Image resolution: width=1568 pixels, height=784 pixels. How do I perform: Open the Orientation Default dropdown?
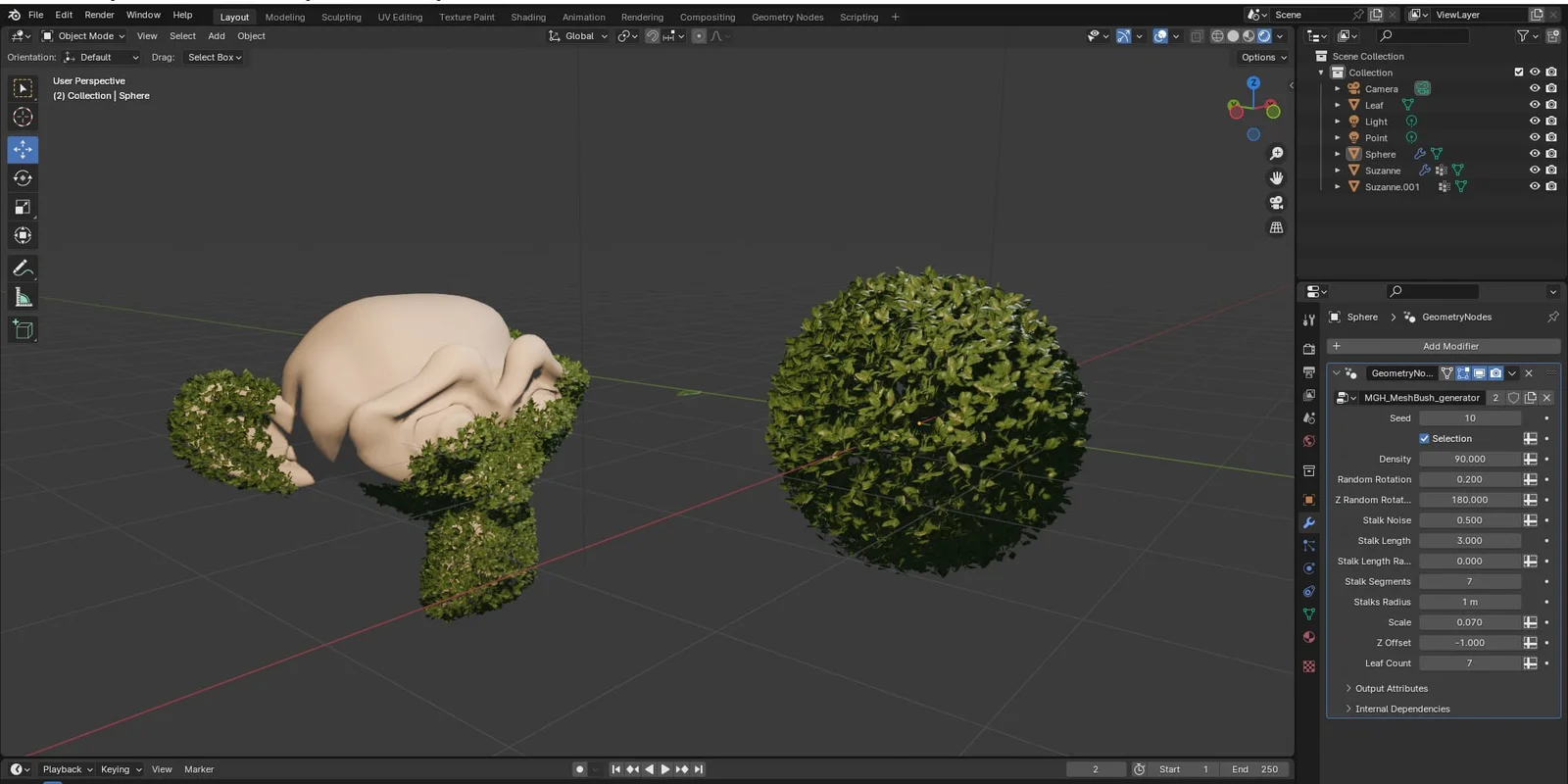pyautogui.click(x=101, y=57)
